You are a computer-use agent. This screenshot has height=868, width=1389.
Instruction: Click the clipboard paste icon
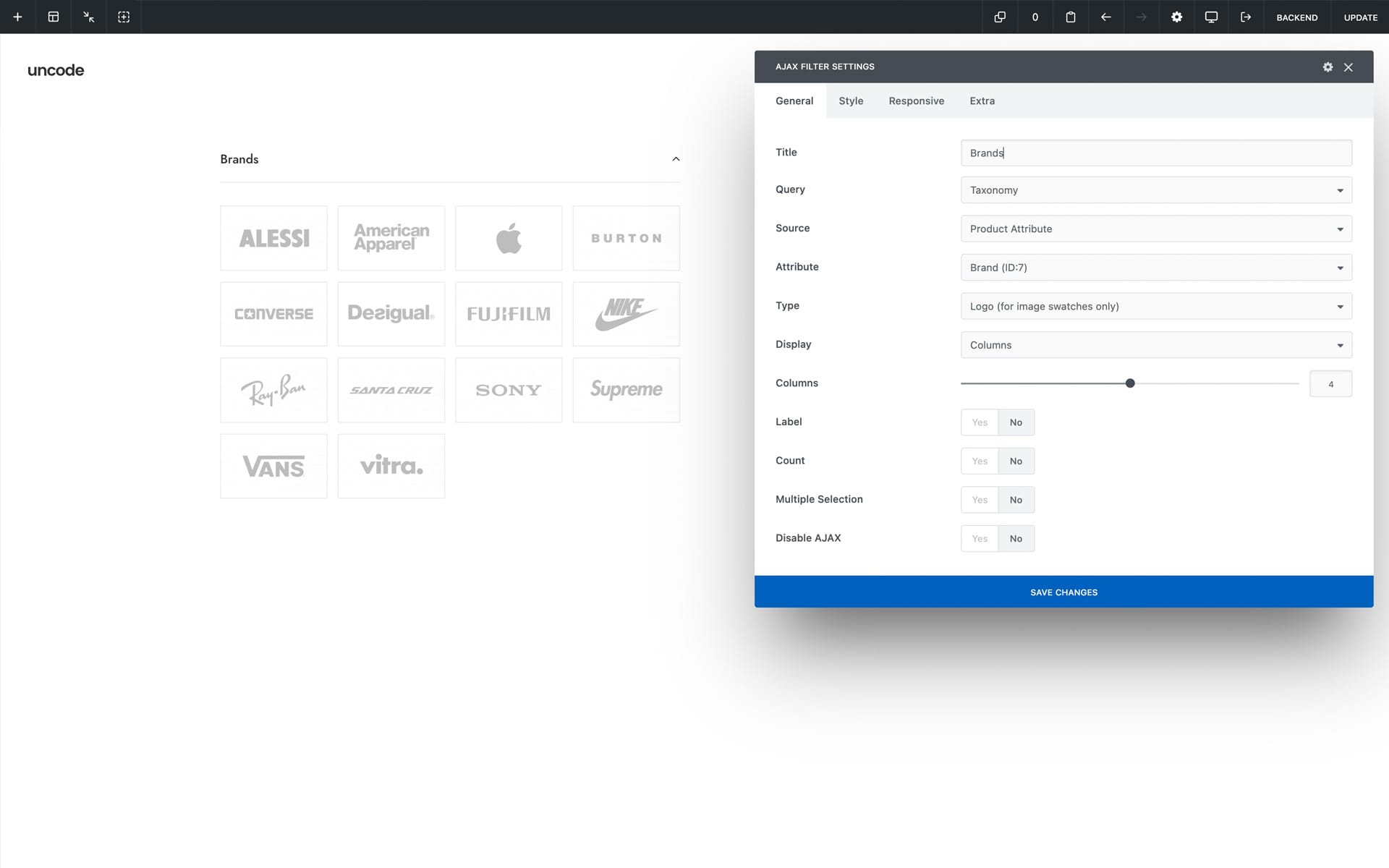point(1070,17)
